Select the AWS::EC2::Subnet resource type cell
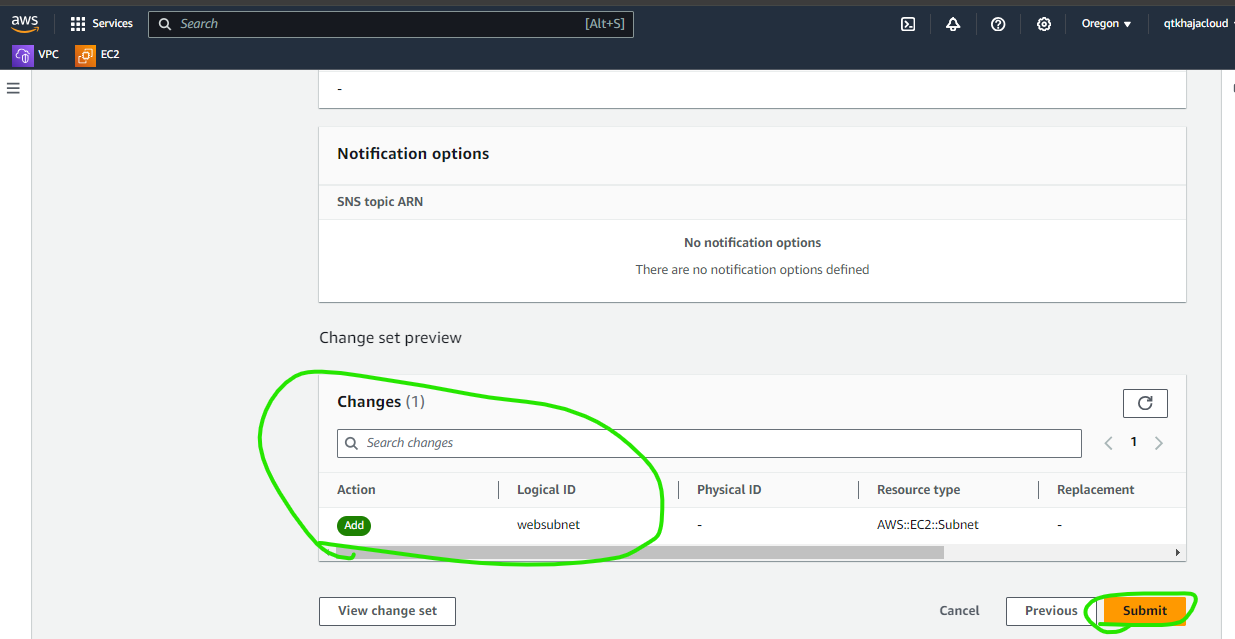The image size is (1235, 639). click(x=927, y=525)
